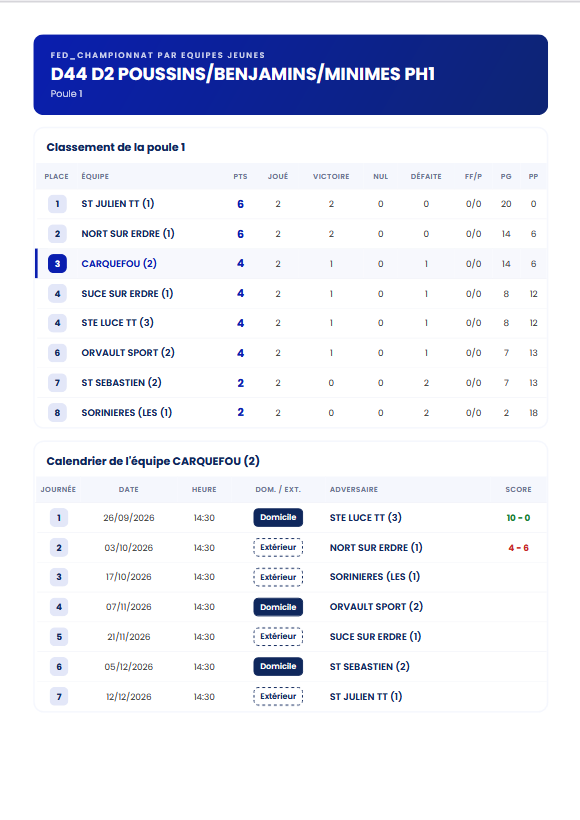Open team ST JULIEN TT (1) in ranking

coord(118,203)
